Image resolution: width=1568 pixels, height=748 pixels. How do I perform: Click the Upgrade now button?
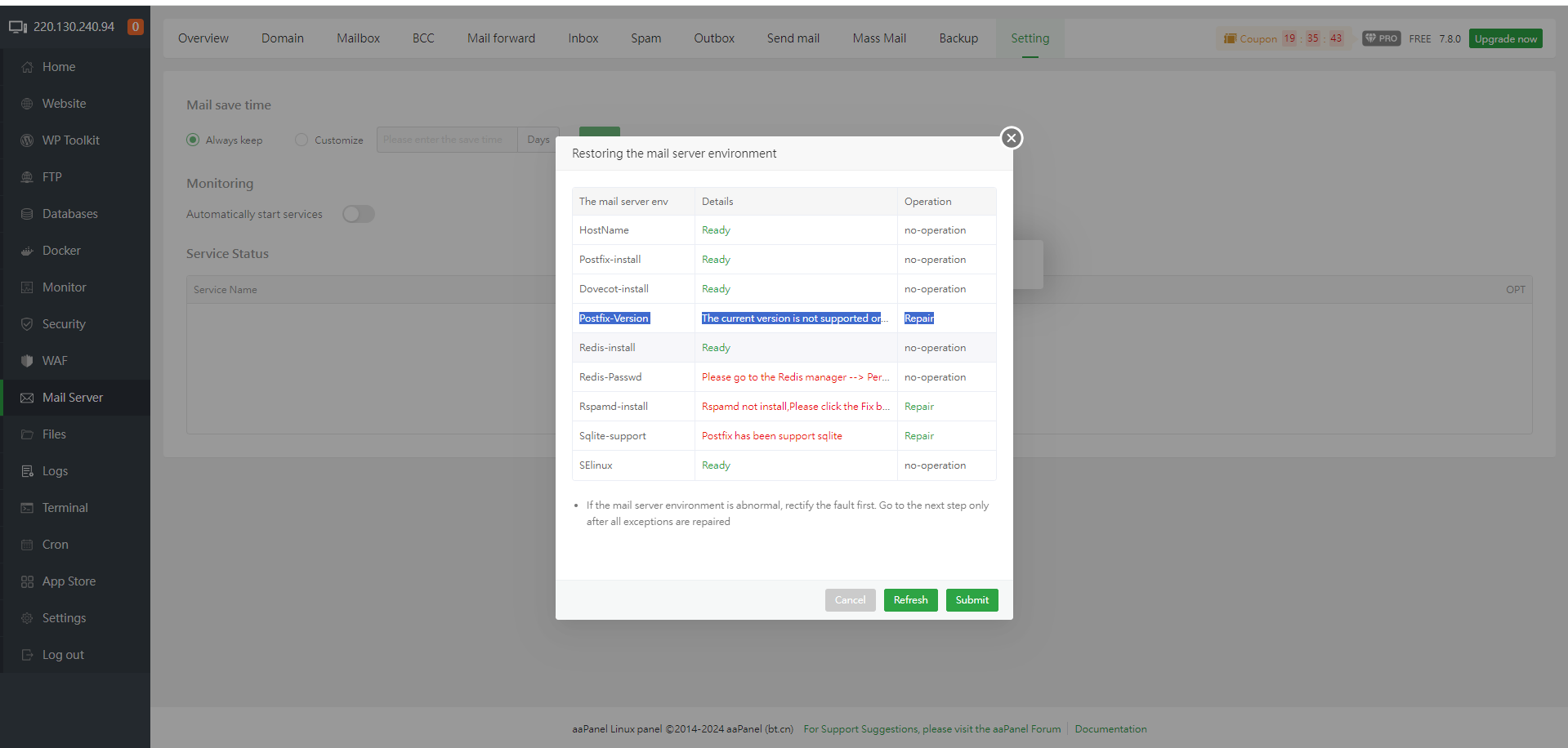[1505, 38]
